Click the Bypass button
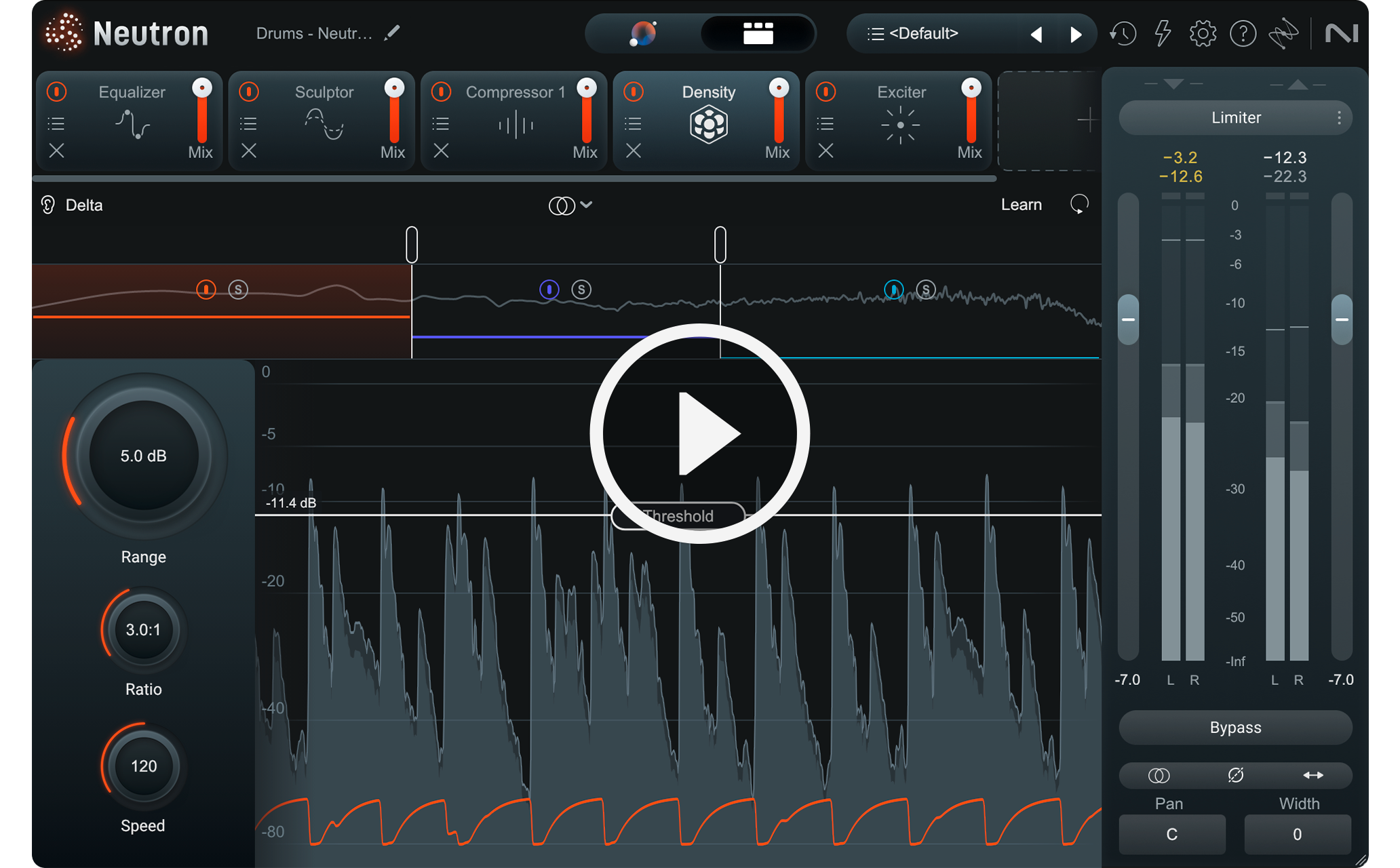Screen dimensions: 1400x868 click(x=1236, y=728)
